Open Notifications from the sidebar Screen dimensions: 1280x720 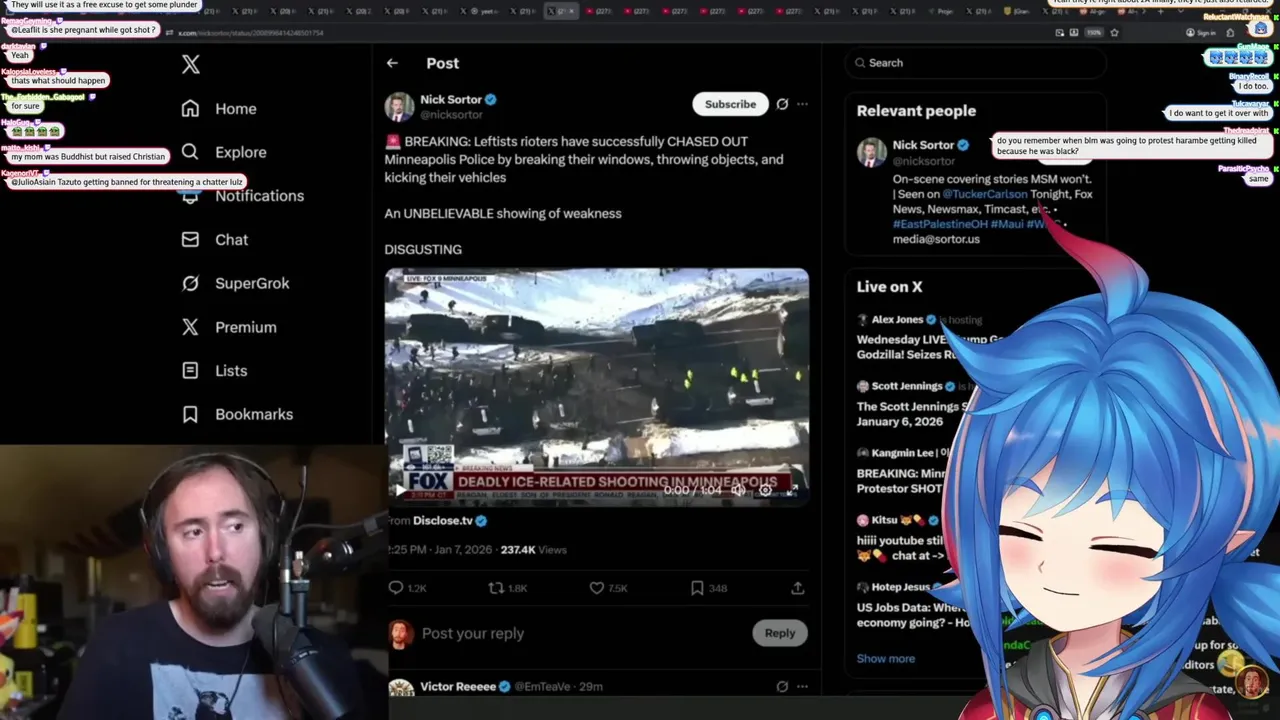[x=243, y=196]
